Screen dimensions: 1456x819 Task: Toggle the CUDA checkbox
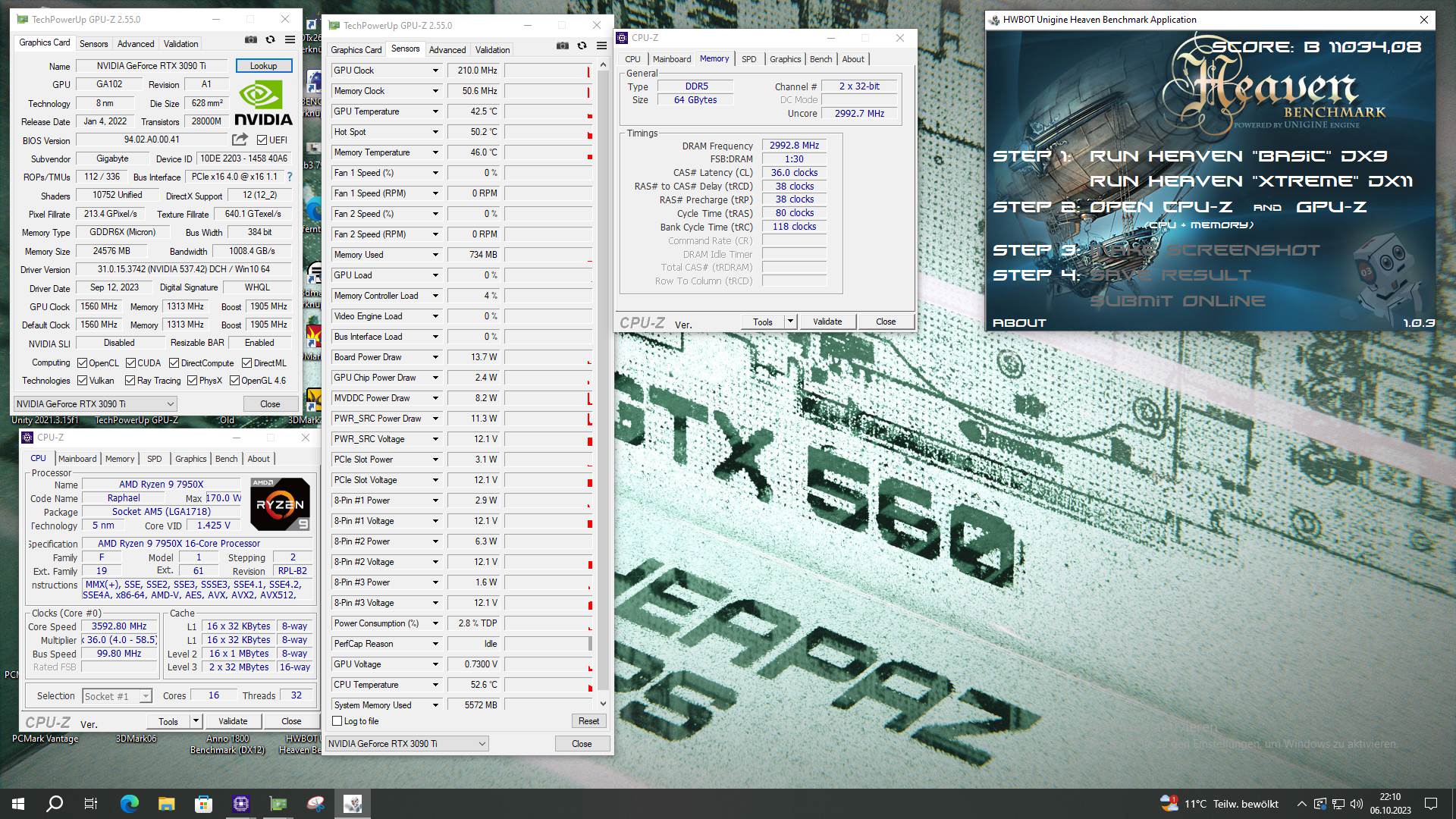130,362
